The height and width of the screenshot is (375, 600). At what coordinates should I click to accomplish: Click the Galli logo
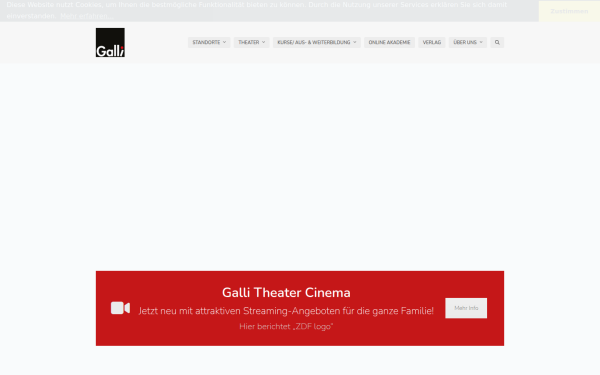[110, 42]
